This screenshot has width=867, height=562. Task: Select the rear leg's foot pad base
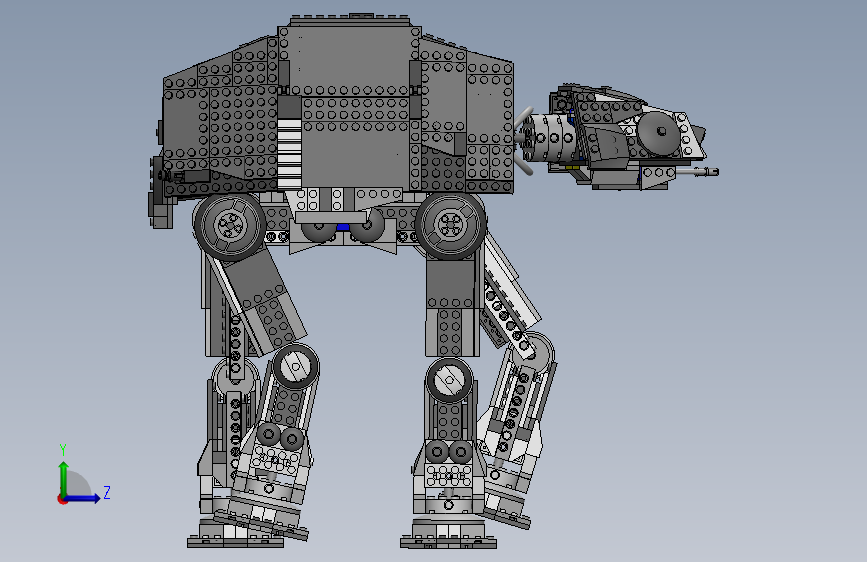[235, 543]
